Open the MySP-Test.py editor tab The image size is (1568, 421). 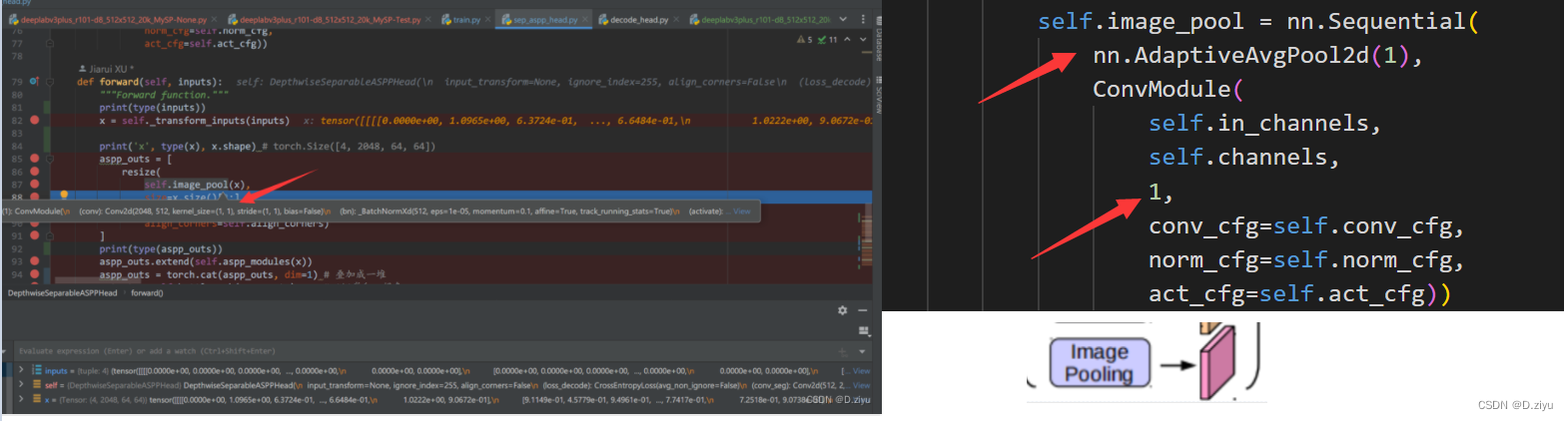325,19
